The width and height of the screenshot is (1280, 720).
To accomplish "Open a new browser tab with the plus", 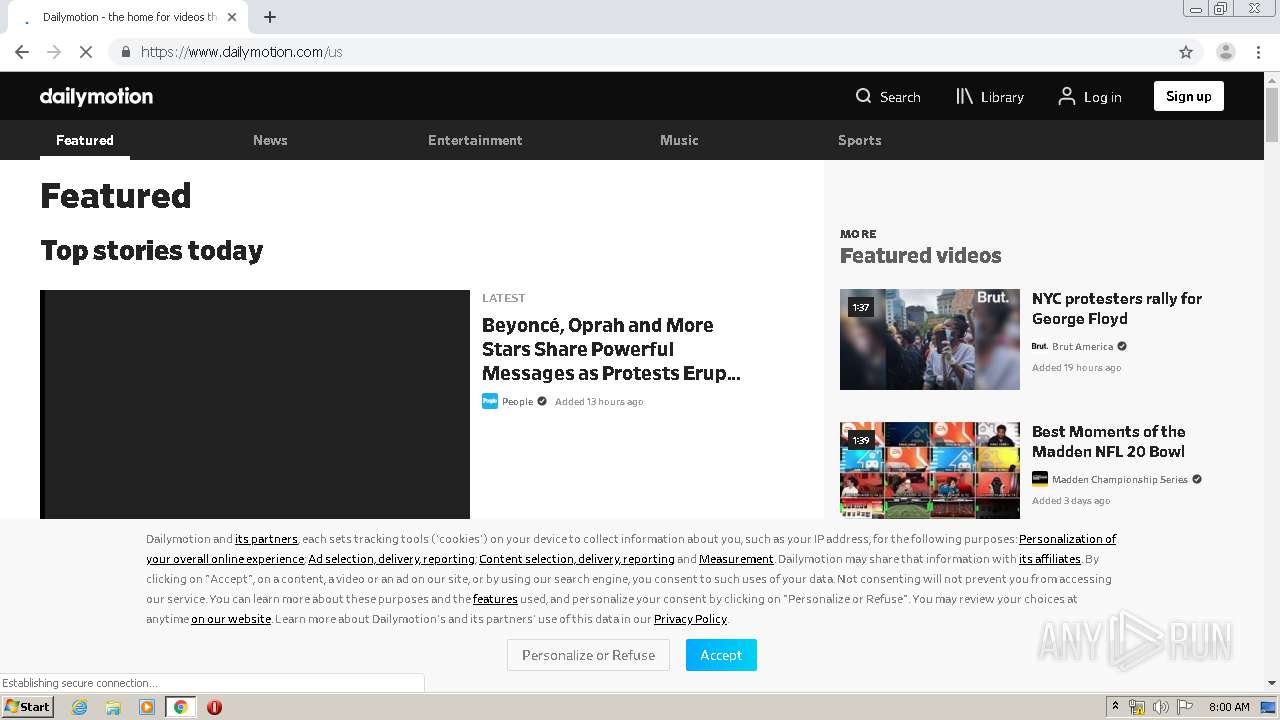I will (270, 17).
